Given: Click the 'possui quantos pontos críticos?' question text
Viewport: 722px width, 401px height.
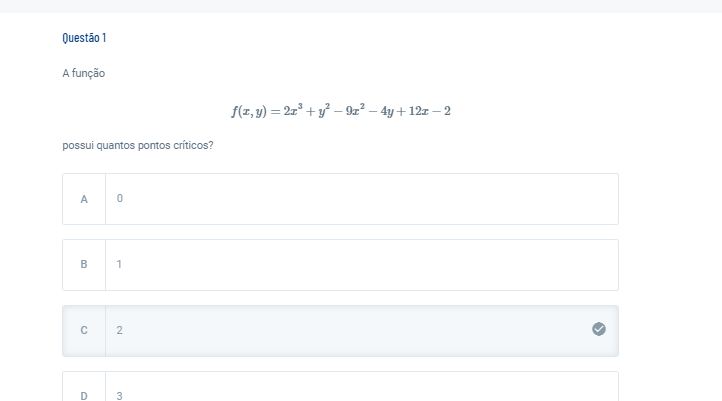Looking at the screenshot, I should tap(138, 145).
